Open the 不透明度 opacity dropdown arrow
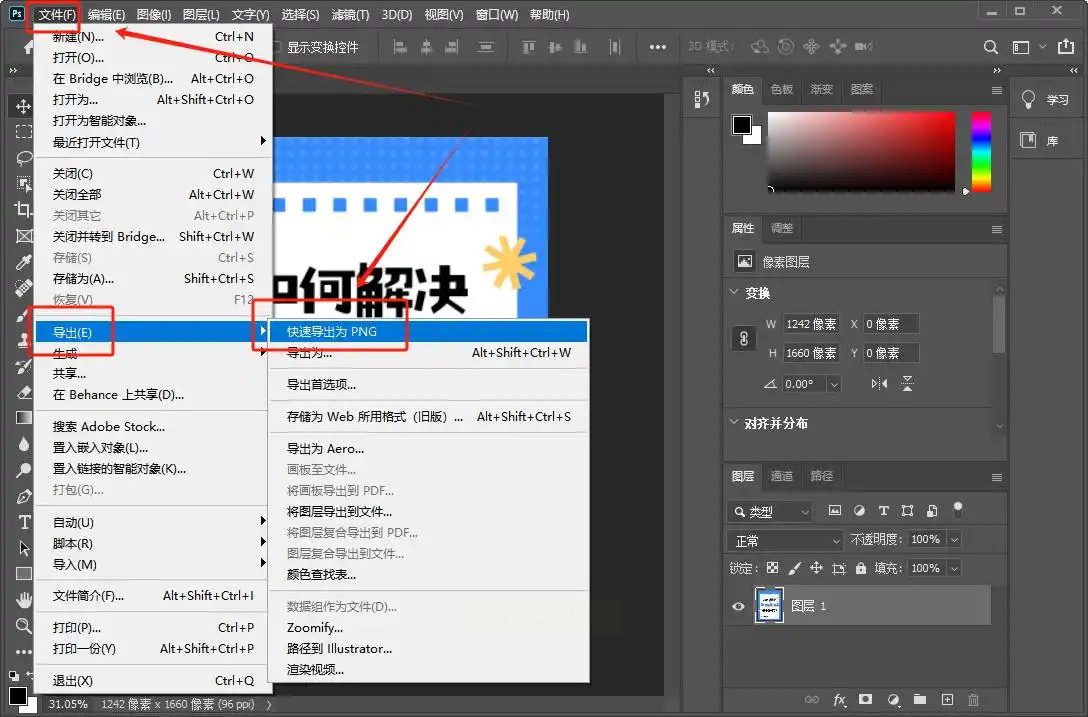Screen dimensions: 1088x717 (x=953, y=540)
